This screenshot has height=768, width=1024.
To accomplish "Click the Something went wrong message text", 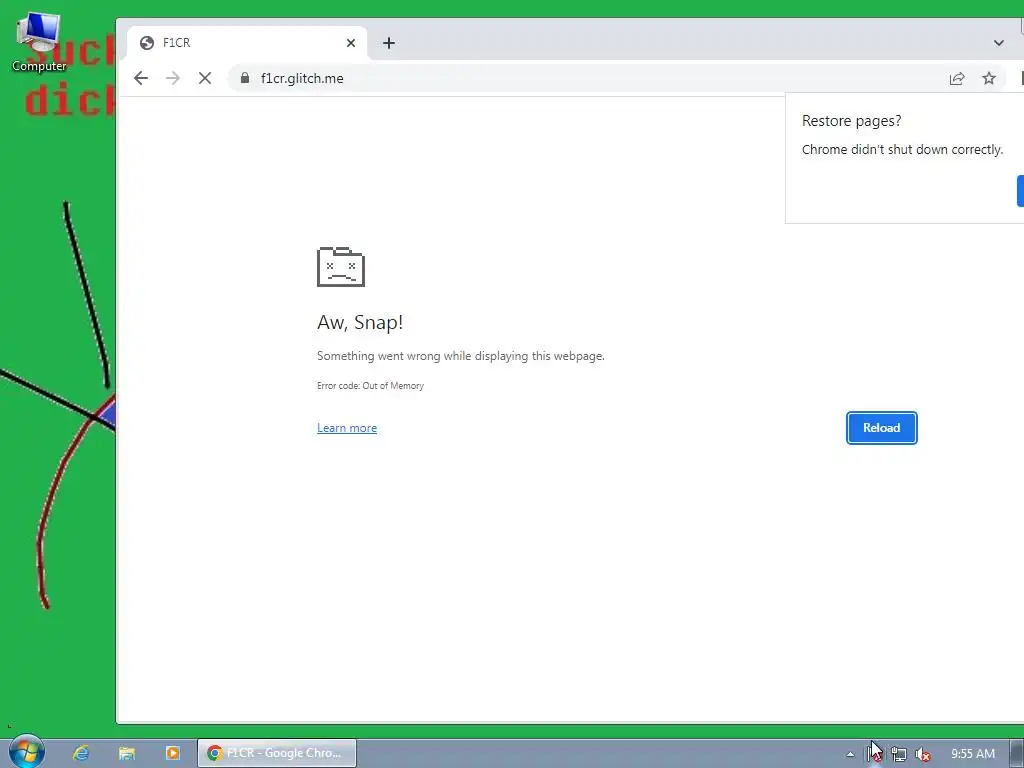I will (460, 356).
